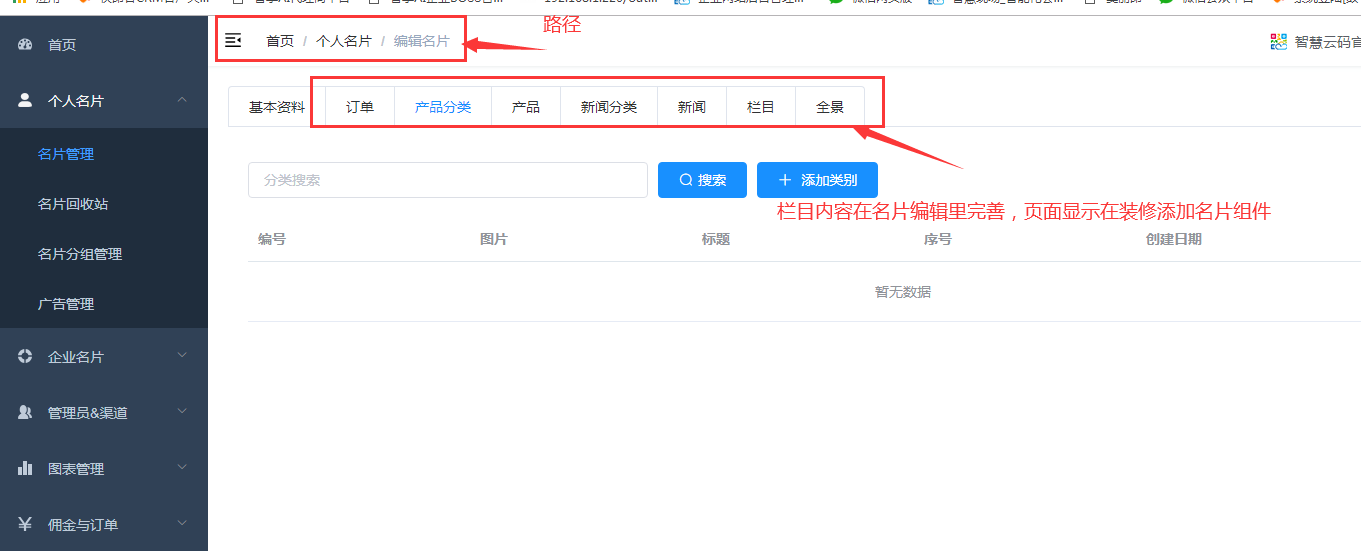Click the 添加类别 button
Image resolution: width=1361 pixels, height=551 pixels.
coord(817,180)
